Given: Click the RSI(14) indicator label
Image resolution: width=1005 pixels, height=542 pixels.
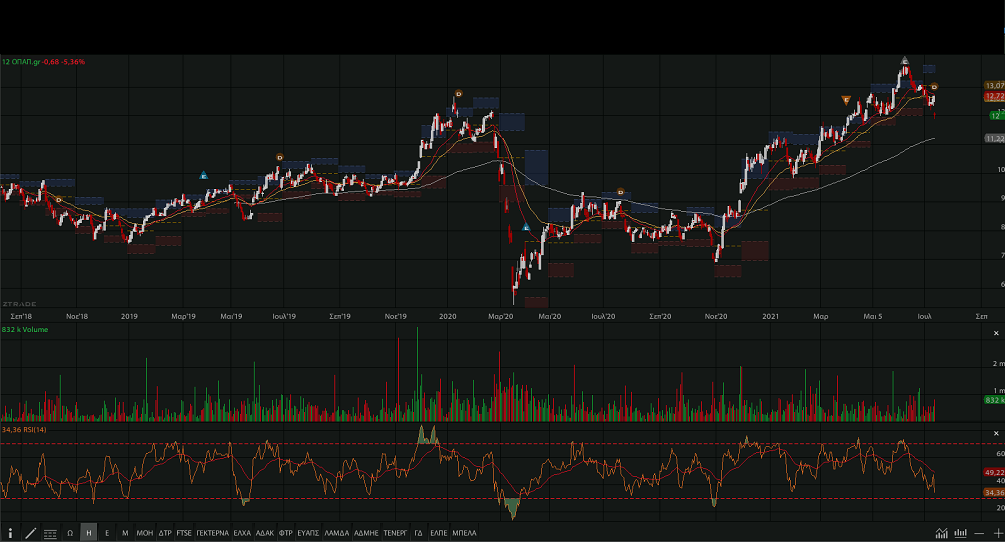Looking at the screenshot, I should tap(26, 429).
